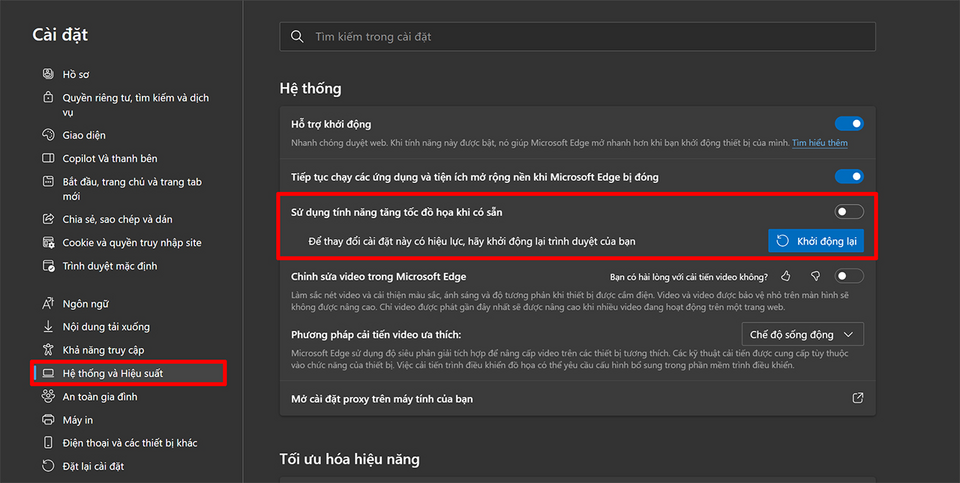960x483 pixels.
Task: Click the thumbs down feedback icon
Action: click(x=815, y=276)
